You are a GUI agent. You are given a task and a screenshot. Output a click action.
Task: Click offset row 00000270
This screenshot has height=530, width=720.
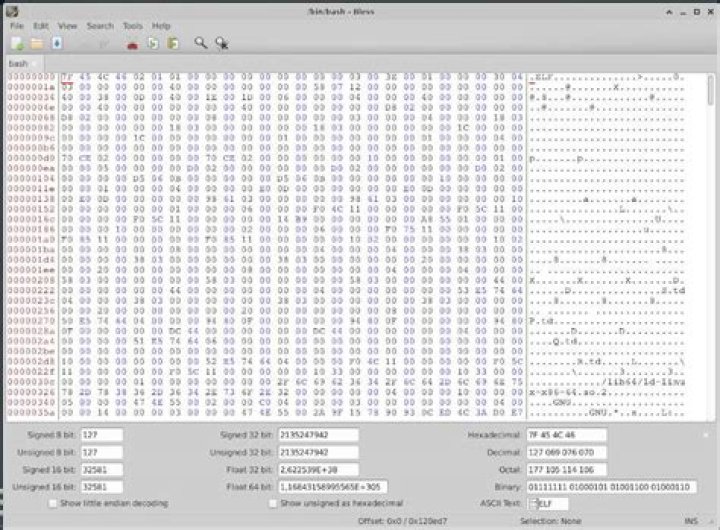coord(31,321)
